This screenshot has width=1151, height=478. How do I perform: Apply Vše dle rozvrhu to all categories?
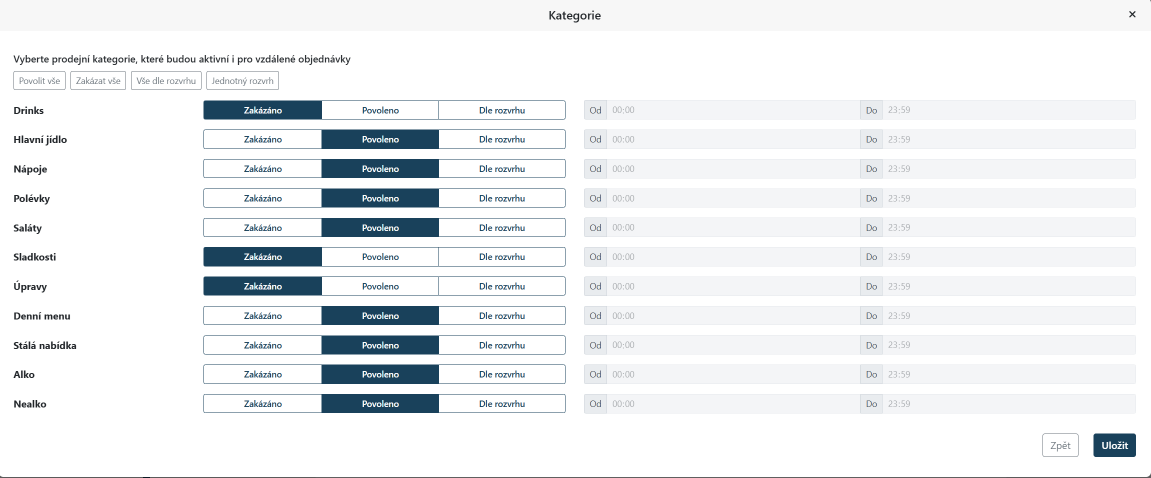pyautogui.click(x=166, y=81)
